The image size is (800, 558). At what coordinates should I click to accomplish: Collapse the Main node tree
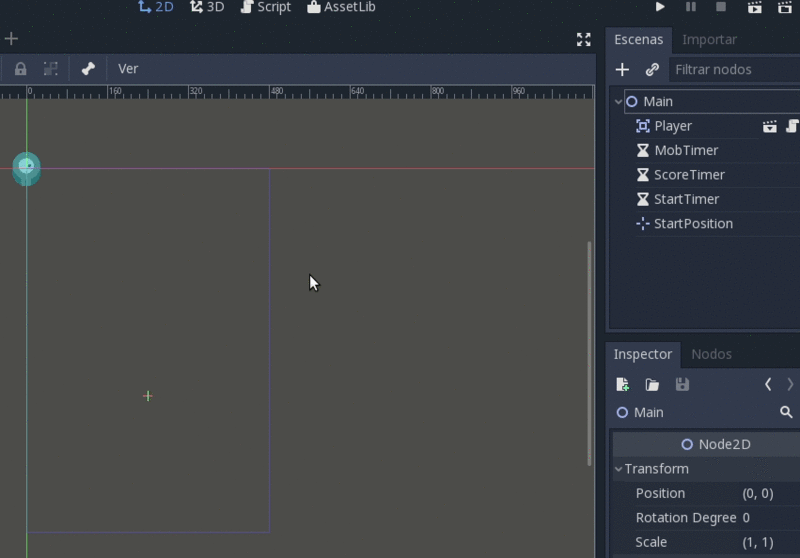pyautogui.click(x=618, y=101)
